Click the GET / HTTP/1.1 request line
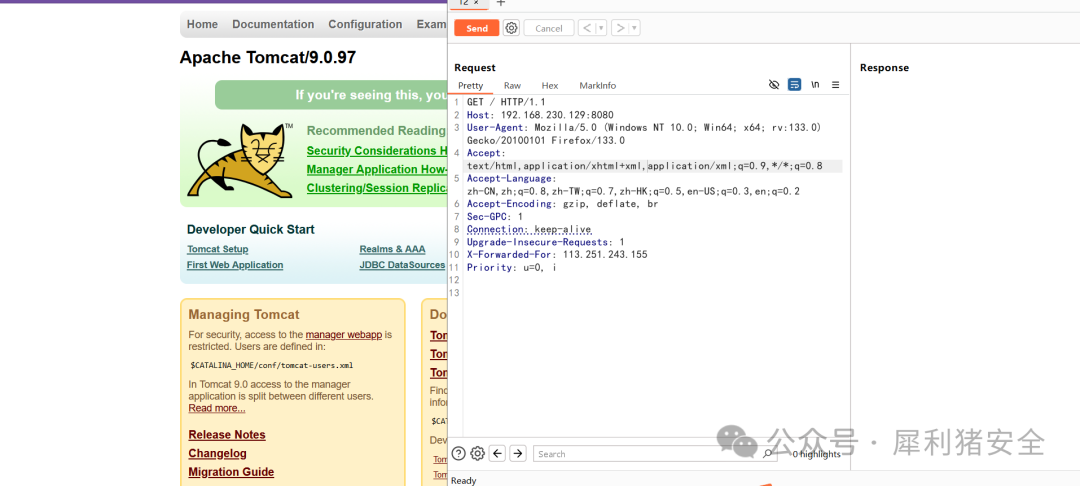Viewport: 1080px width, 486px height. pos(506,102)
